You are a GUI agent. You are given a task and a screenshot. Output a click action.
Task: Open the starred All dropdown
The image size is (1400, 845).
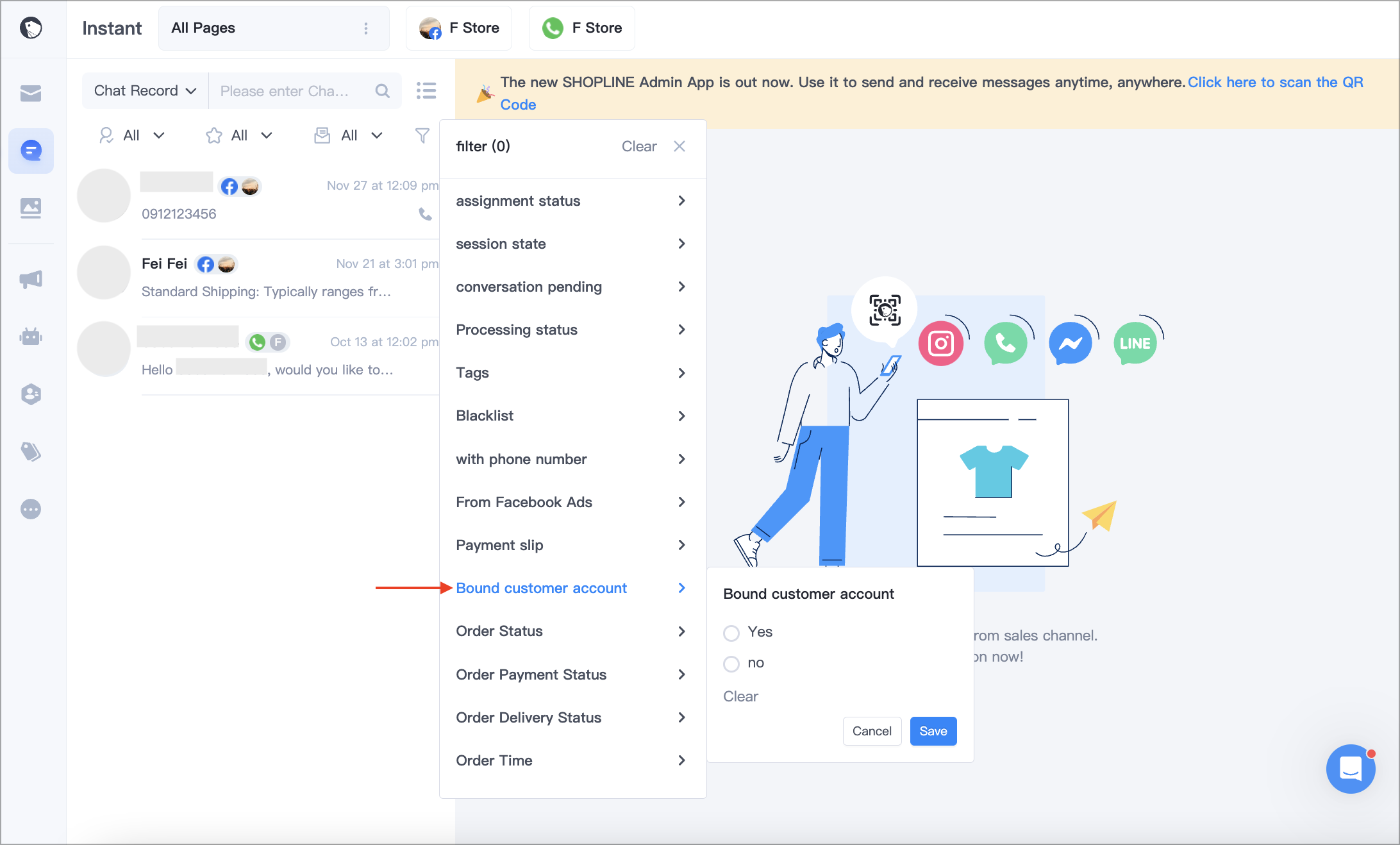[x=239, y=135]
